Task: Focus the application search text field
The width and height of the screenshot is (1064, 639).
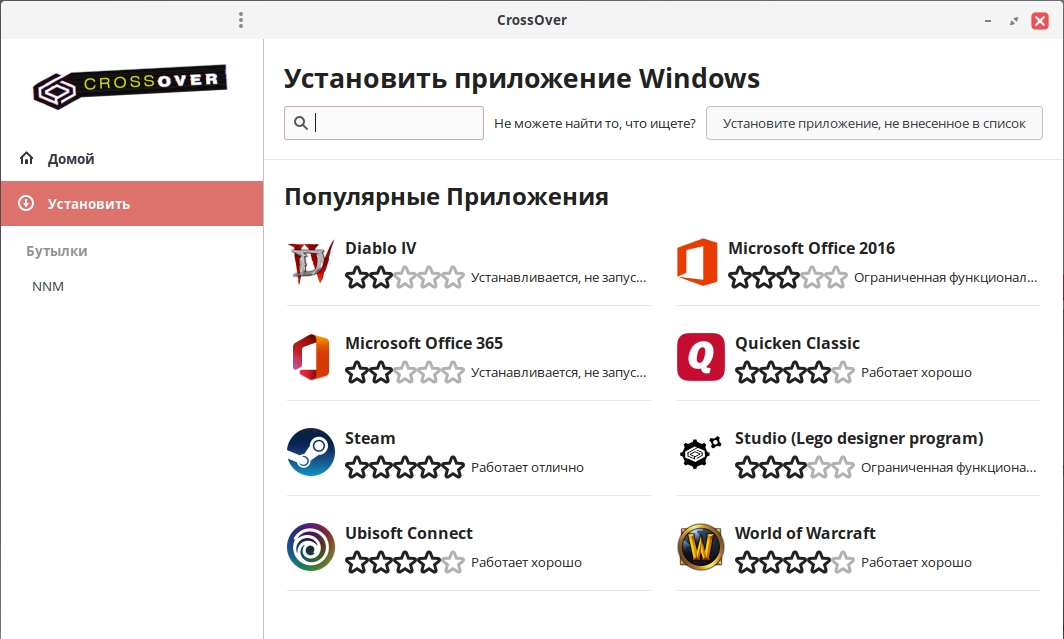Action: (x=397, y=123)
